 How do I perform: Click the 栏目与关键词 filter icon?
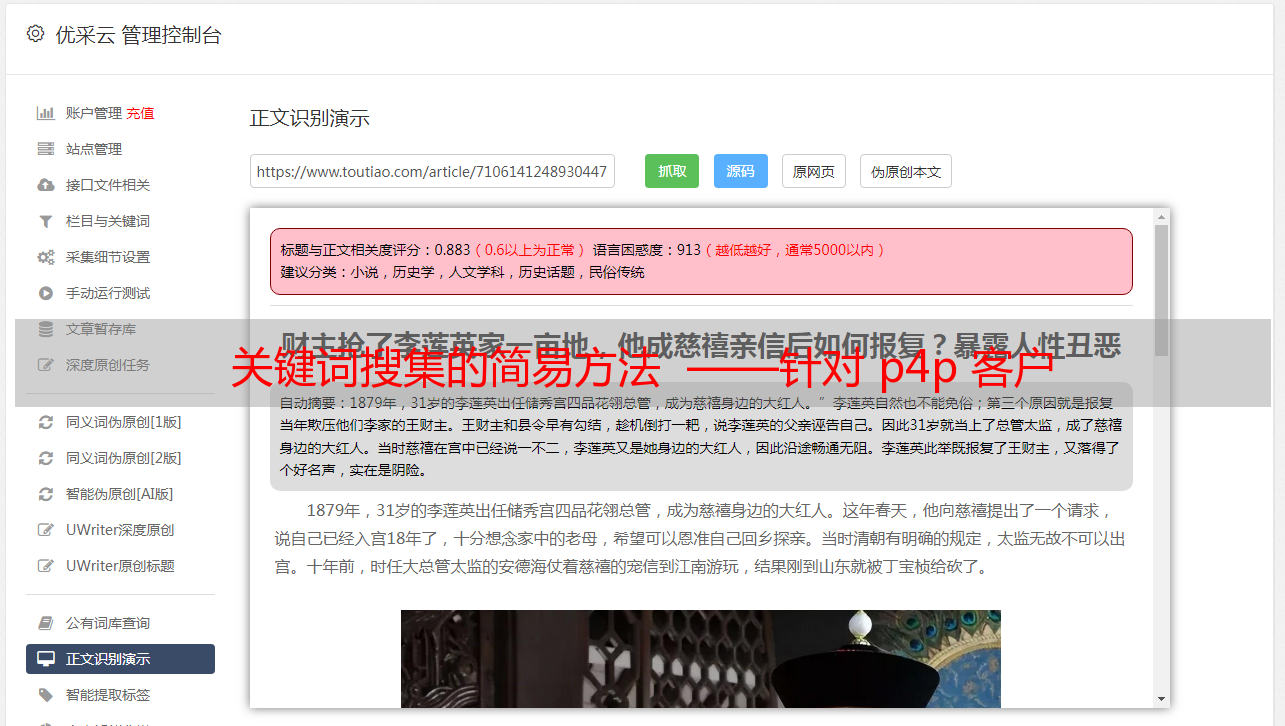pyautogui.click(x=45, y=221)
